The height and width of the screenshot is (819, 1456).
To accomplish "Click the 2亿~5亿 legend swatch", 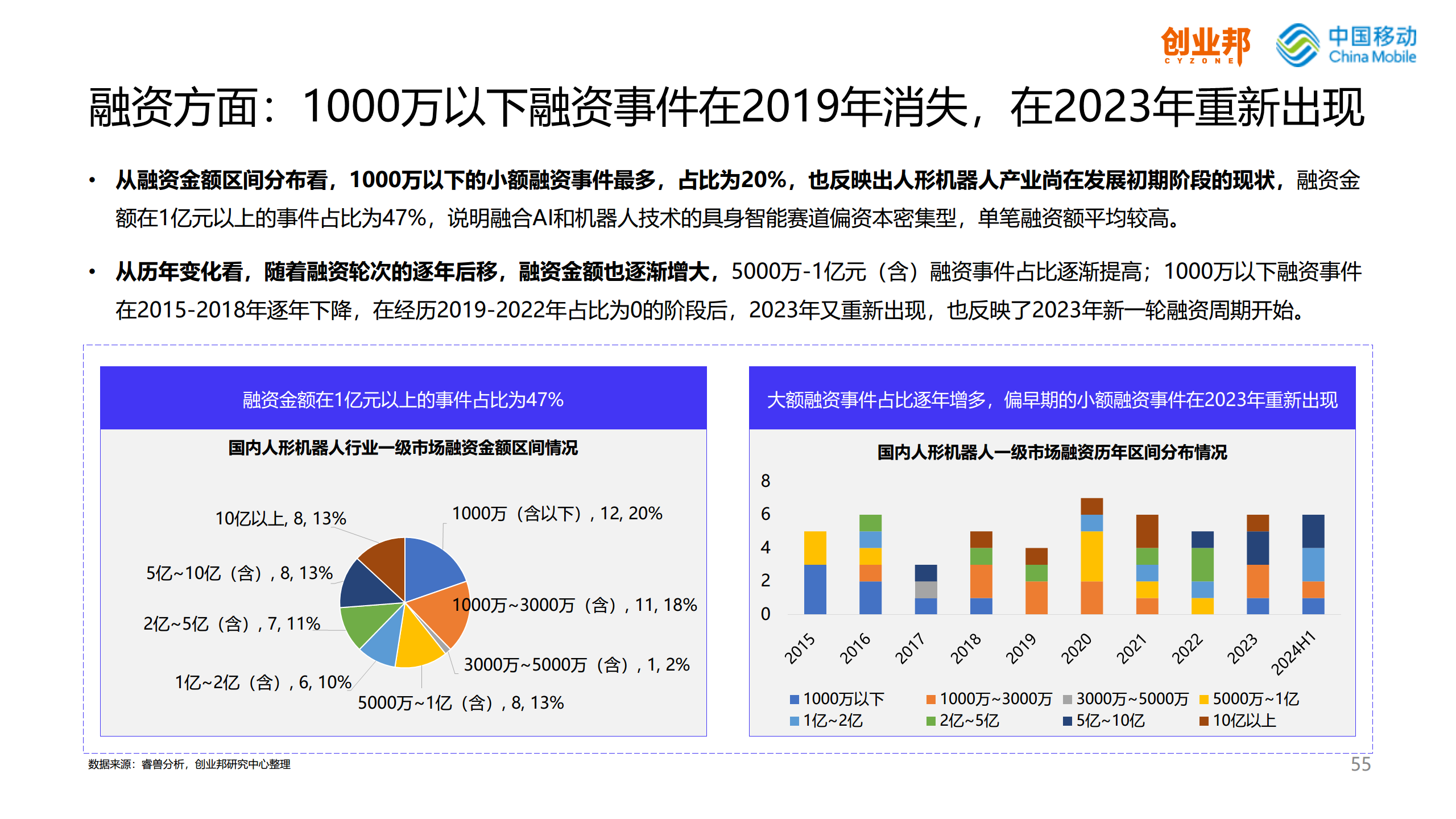I will (931, 721).
